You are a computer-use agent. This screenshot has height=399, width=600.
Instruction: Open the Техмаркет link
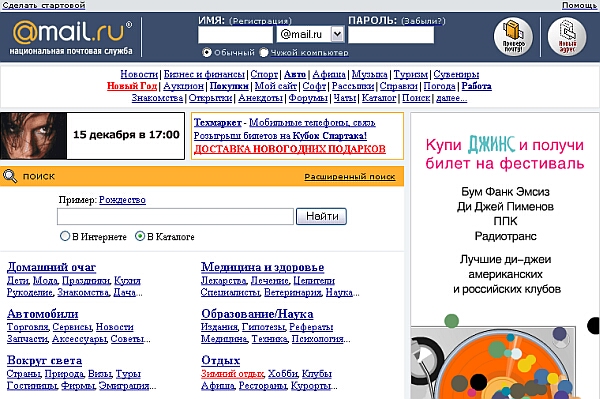(217, 123)
